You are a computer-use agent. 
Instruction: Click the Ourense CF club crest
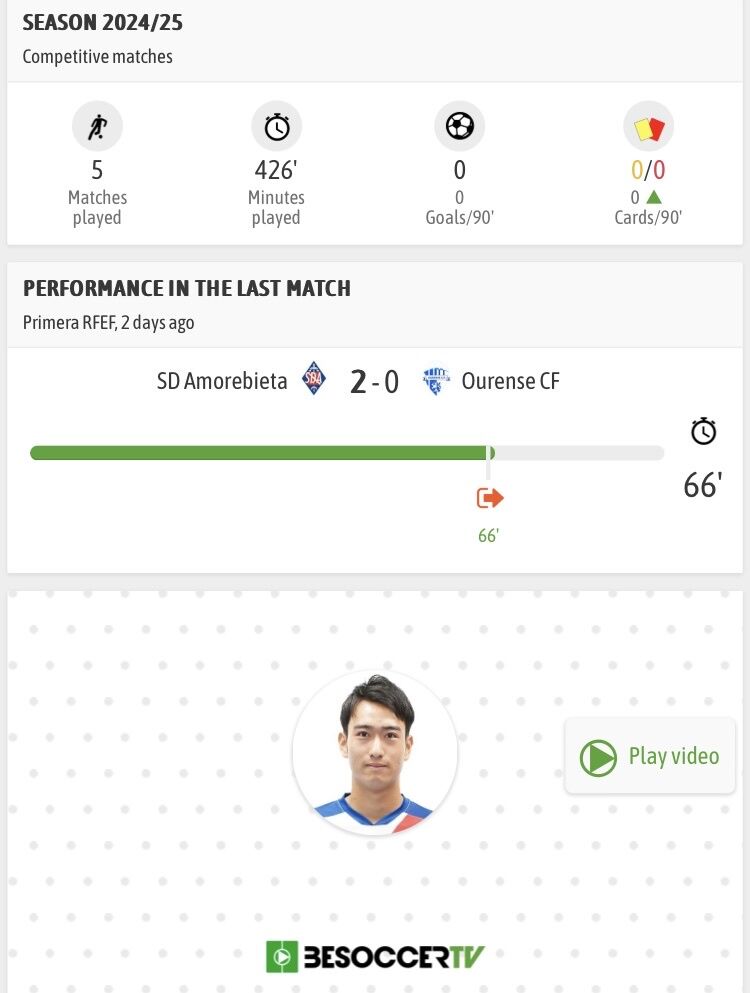pyautogui.click(x=436, y=381)
